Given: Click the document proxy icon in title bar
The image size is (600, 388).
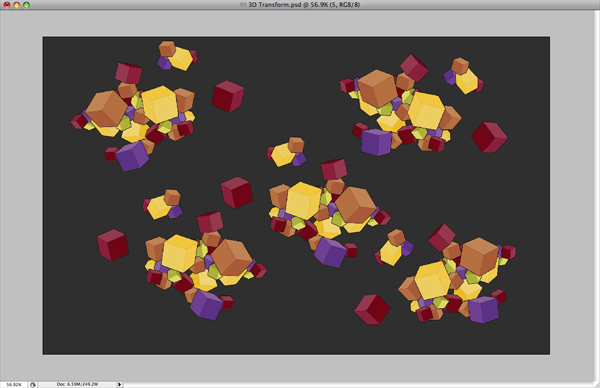Looking at the screenshot, I should pos(243,5).
